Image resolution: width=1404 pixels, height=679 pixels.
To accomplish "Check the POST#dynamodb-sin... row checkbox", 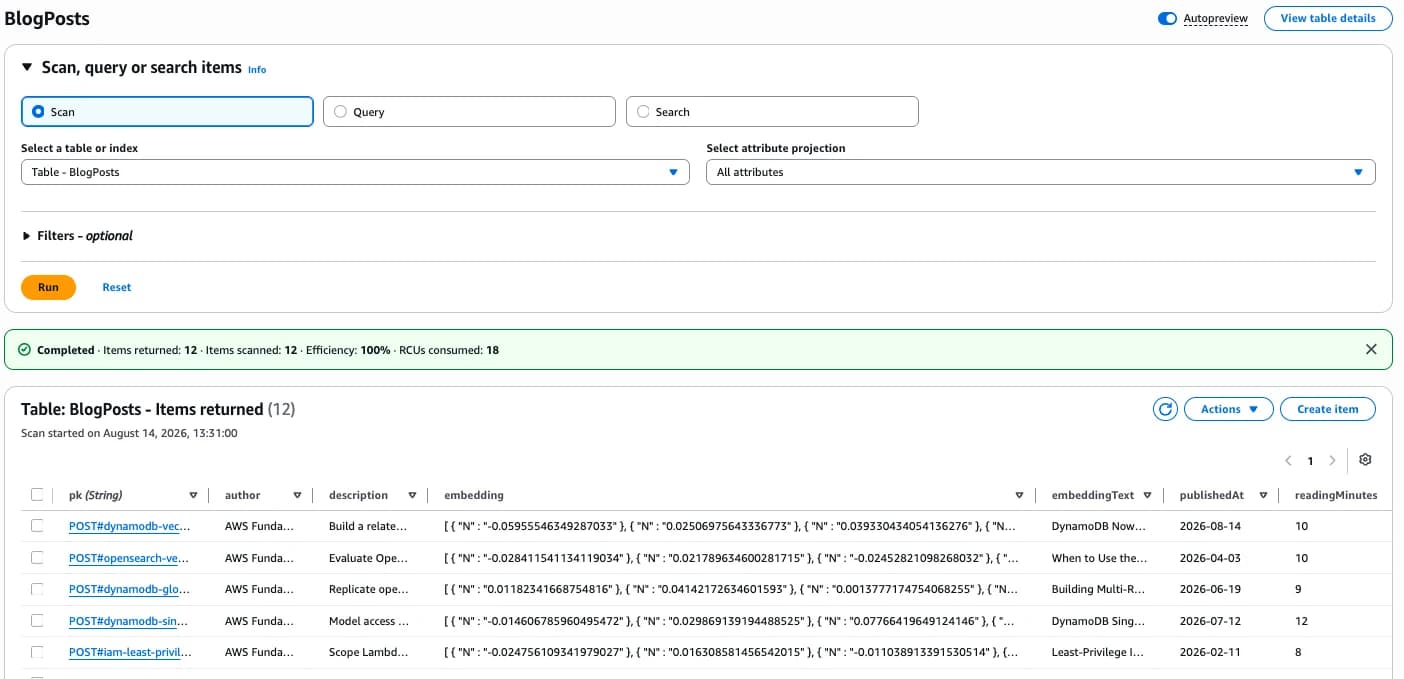I will (x=37, y=620).
